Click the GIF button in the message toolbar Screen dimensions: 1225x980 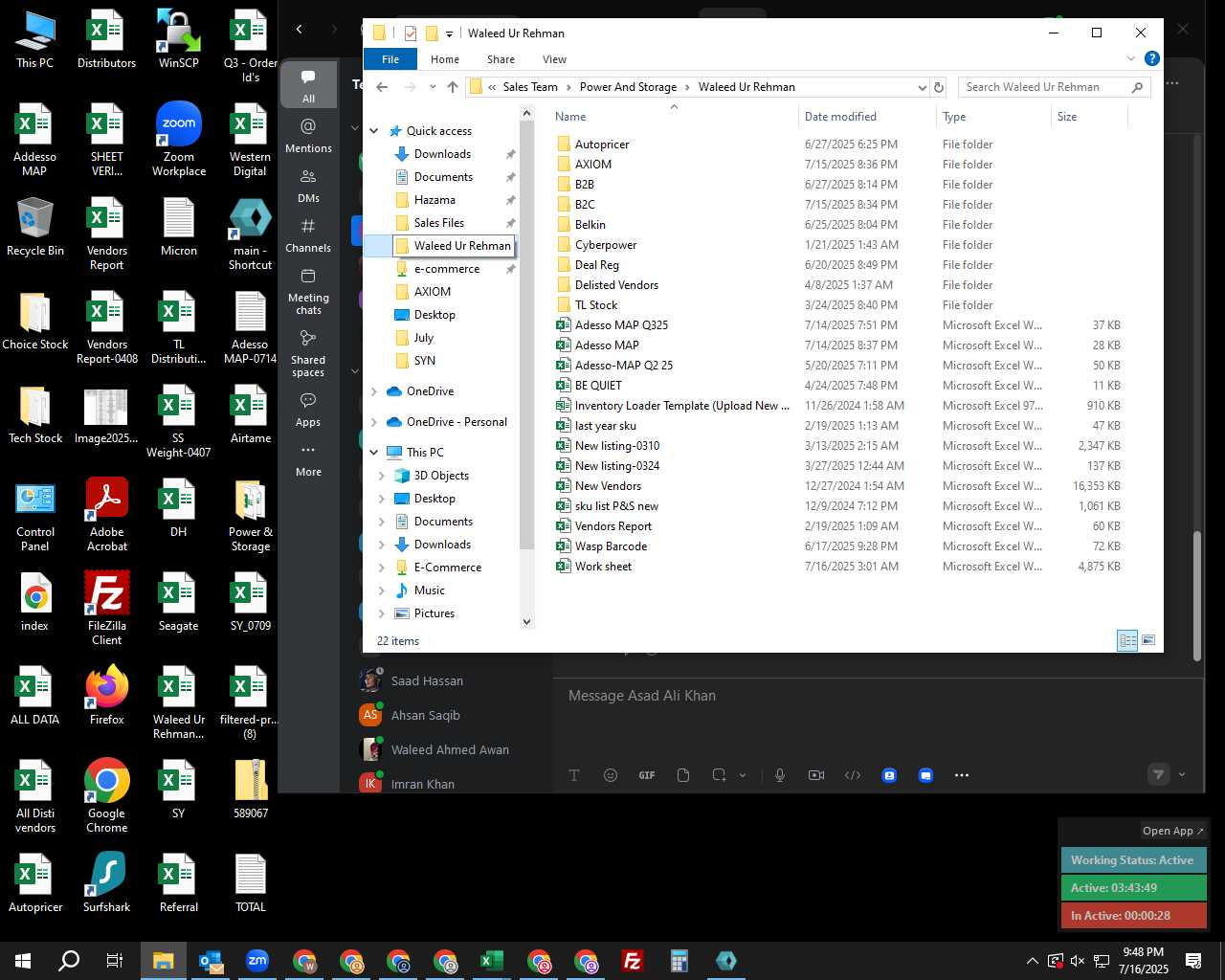pos(647,775)
